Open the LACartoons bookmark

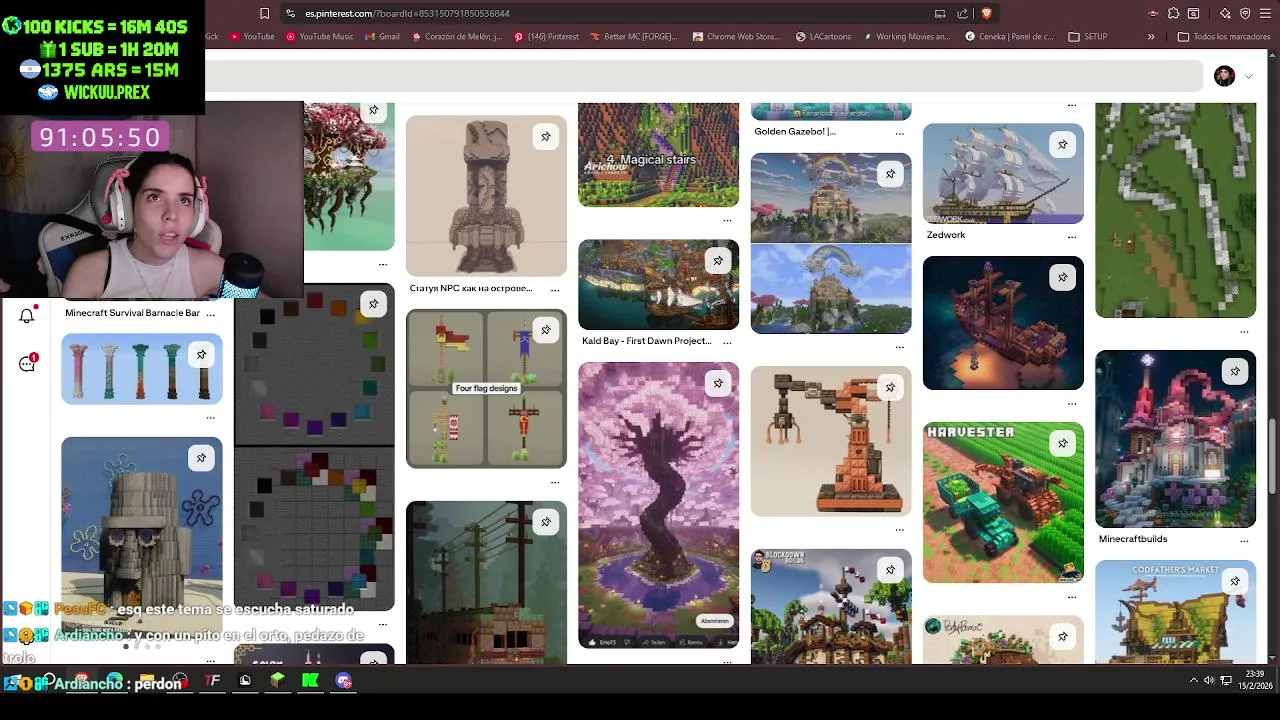[x=824, y=37]
